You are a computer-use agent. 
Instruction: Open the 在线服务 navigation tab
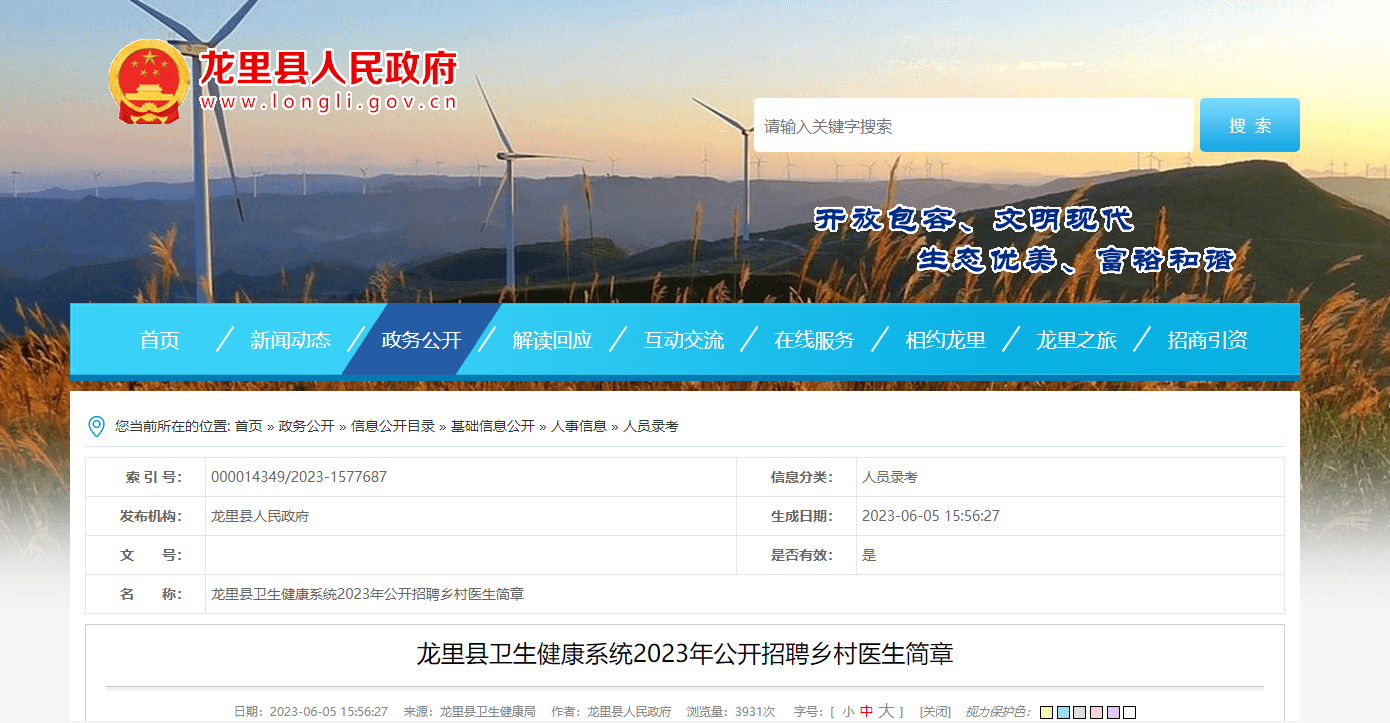click(x=814, y=340)
